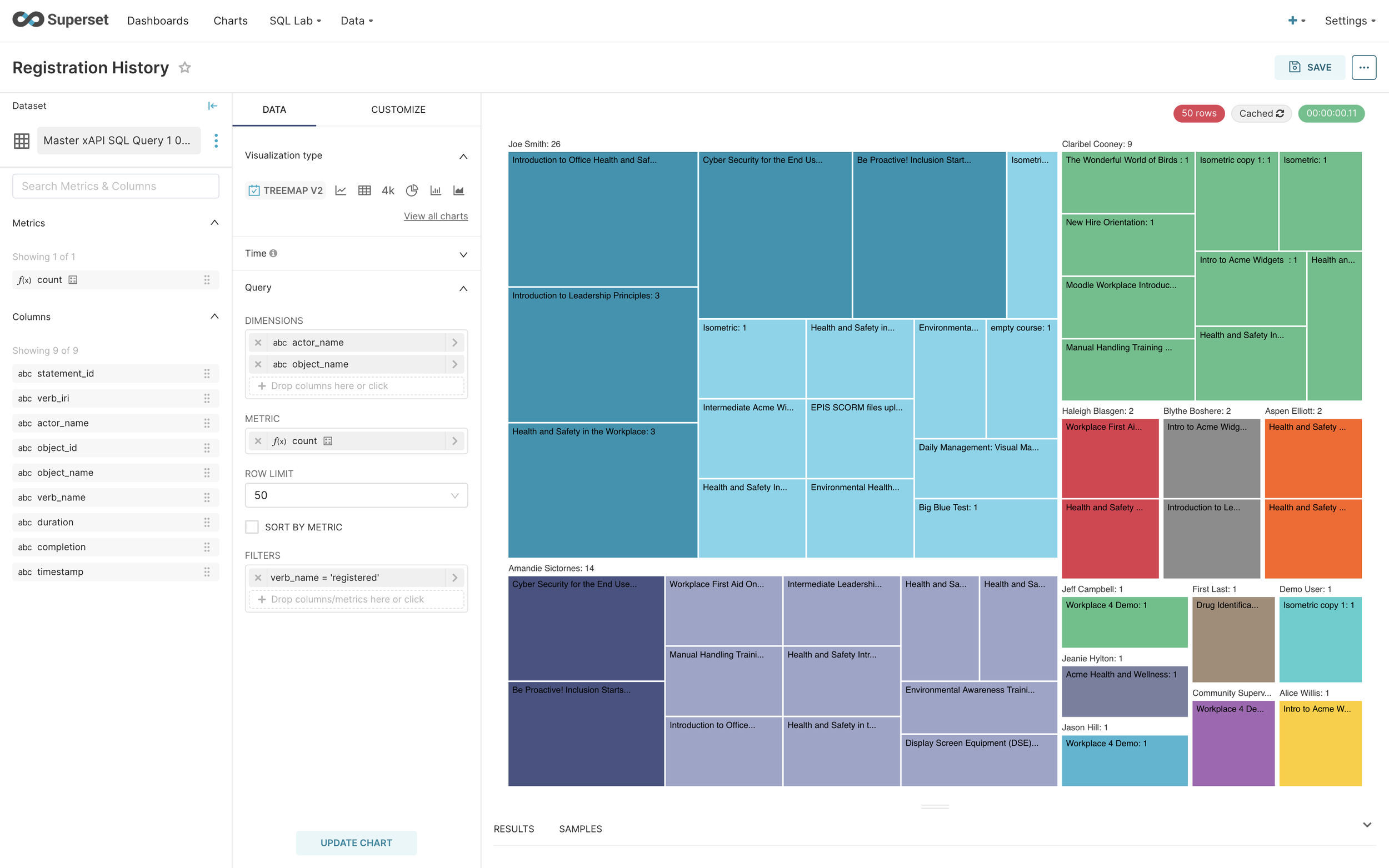Collapse the Query section
This screenshot has height=868, width=1389.
[463, 288]
